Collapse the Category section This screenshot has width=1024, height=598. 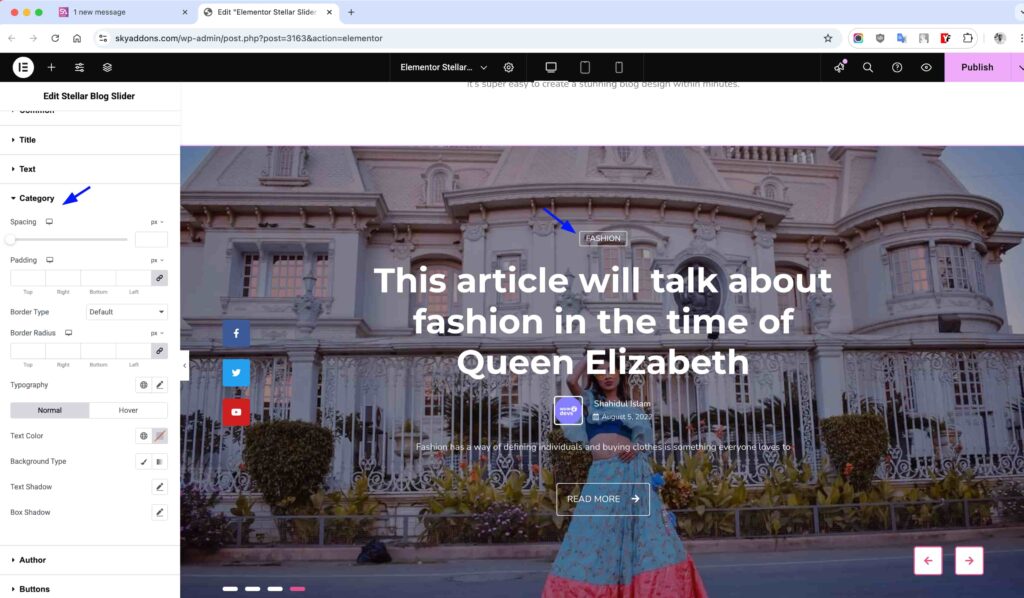tap(90, 198)
